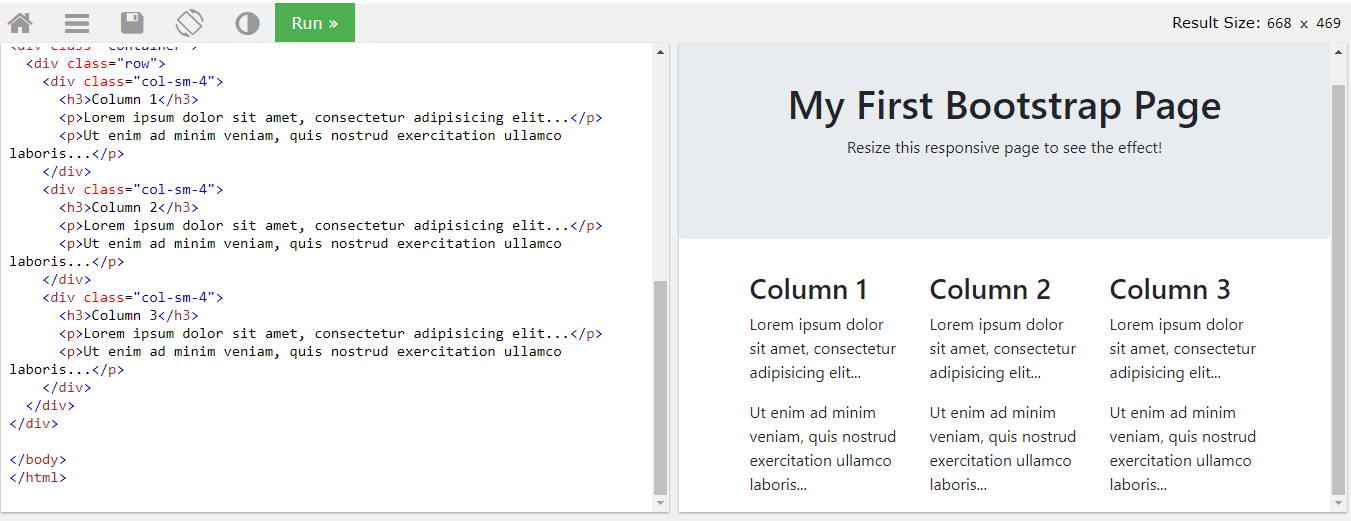Click the result pane scrollbar thumb
The image size is (1351, 521).
click(1339, 290)
